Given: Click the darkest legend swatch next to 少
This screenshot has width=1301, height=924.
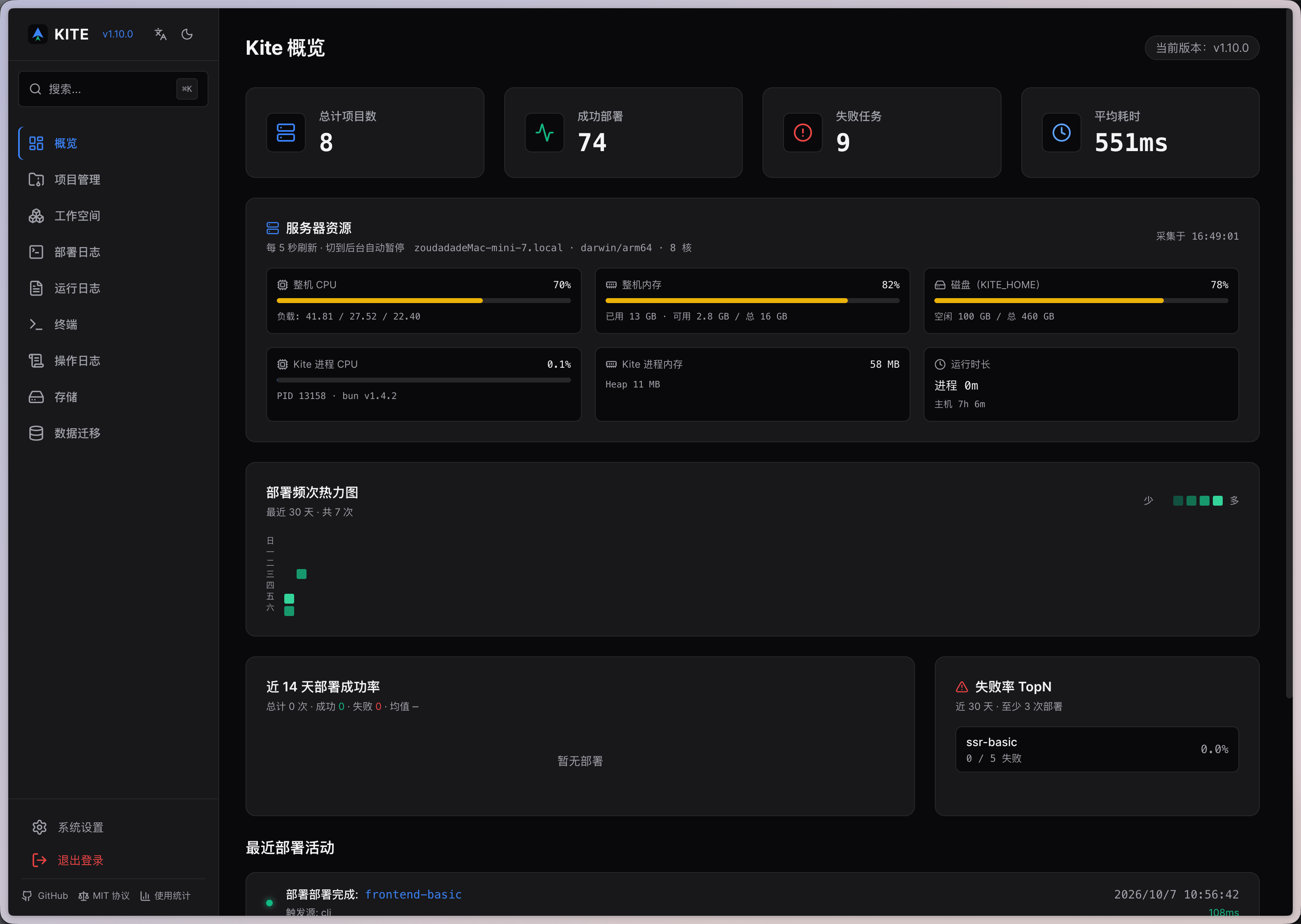Looking at the screenshot, I should 1178,501.
